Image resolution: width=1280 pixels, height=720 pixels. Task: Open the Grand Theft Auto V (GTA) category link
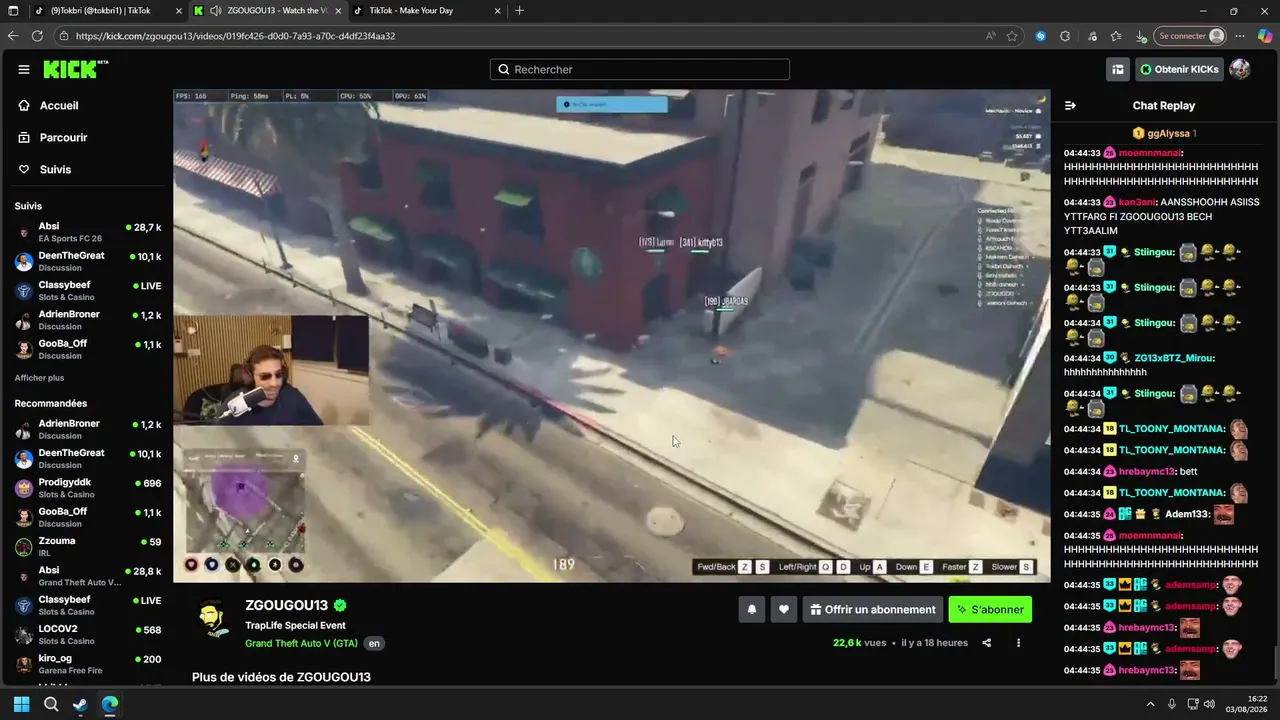click(301, 643)
